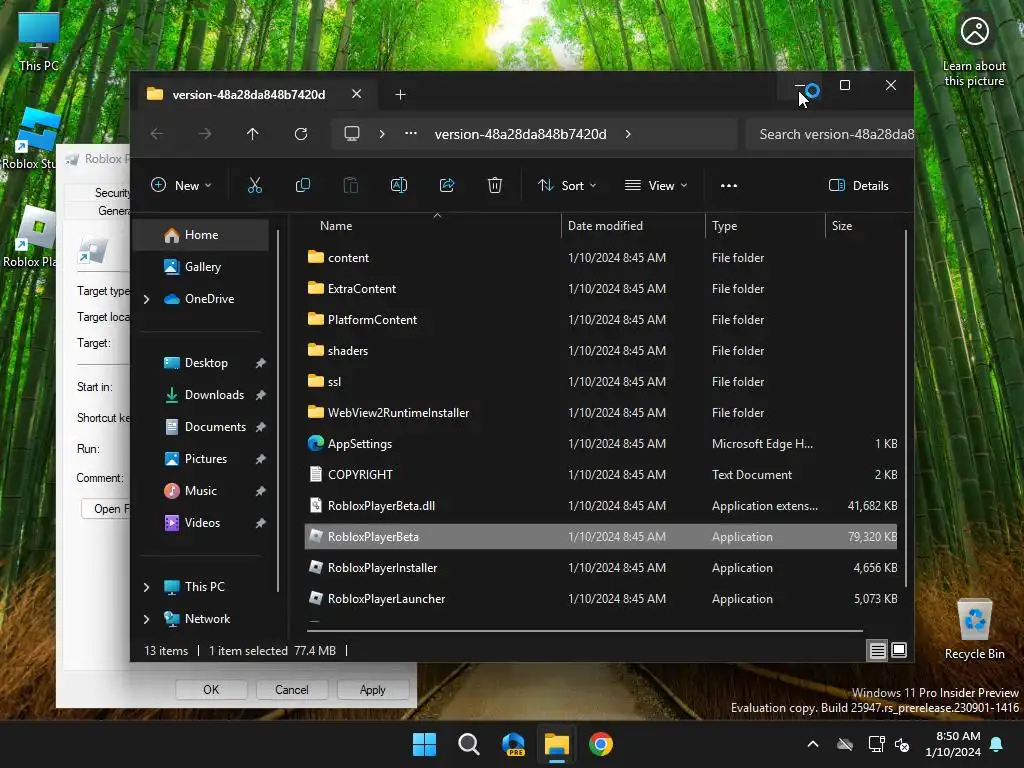The image size is (1024, 768).
Task: Click the Rename icon in toolbar
Action: pos(399,185)
